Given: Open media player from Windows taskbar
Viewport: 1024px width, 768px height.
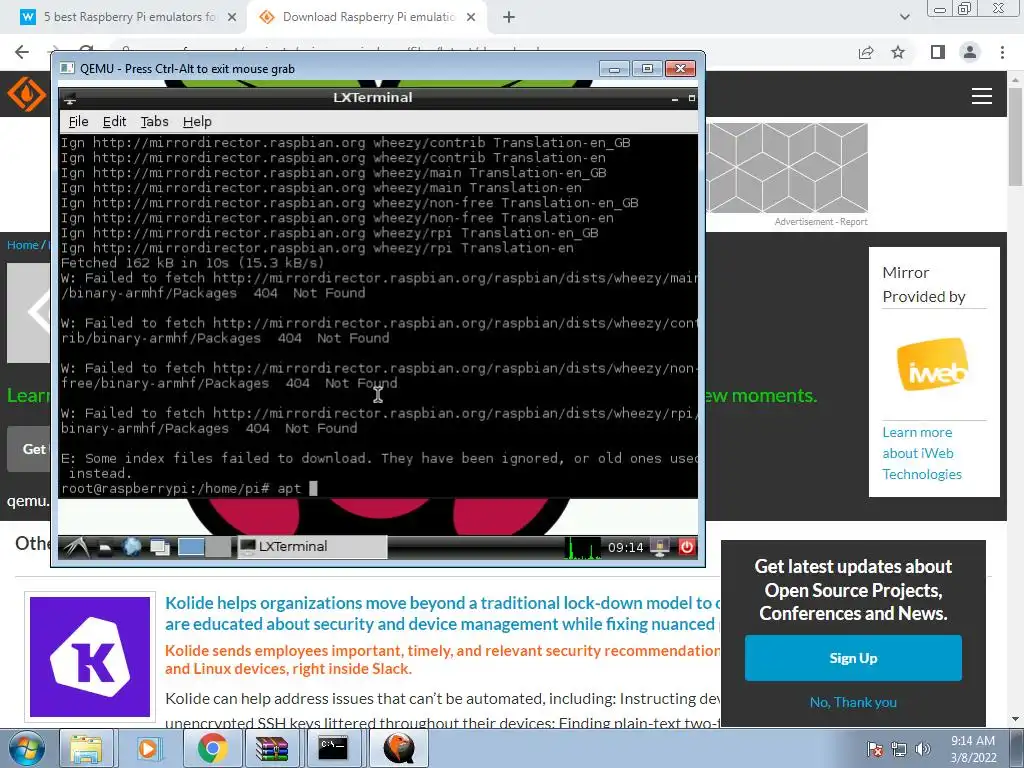Looking at the screenshot, I should [148, 748].
